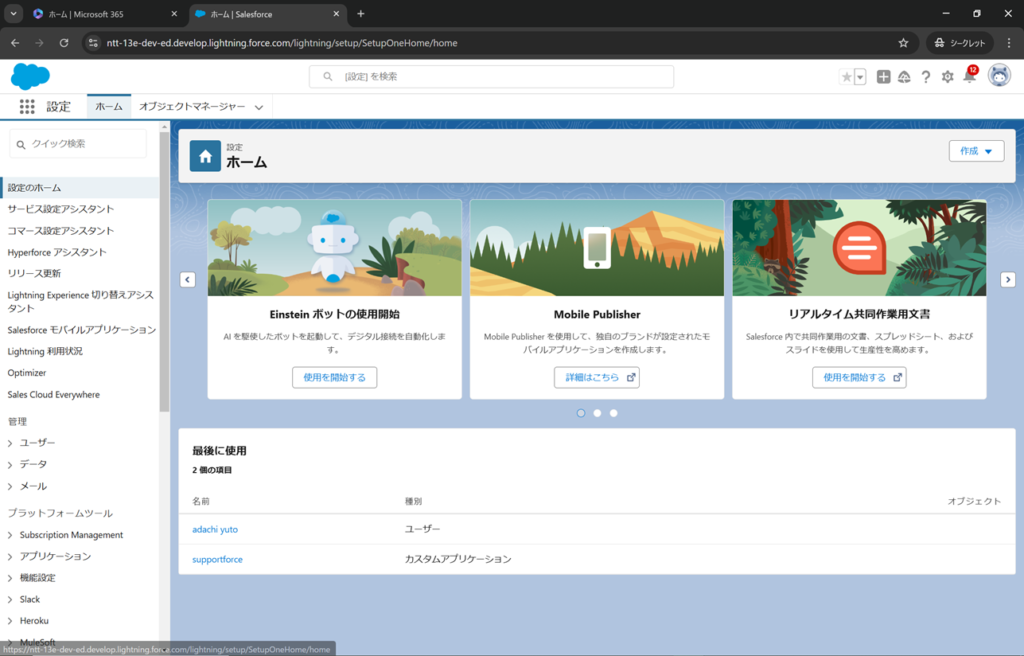Open リリース更新 in sidebar
This screenshot has height=656, width=1024.
(34, 273)
